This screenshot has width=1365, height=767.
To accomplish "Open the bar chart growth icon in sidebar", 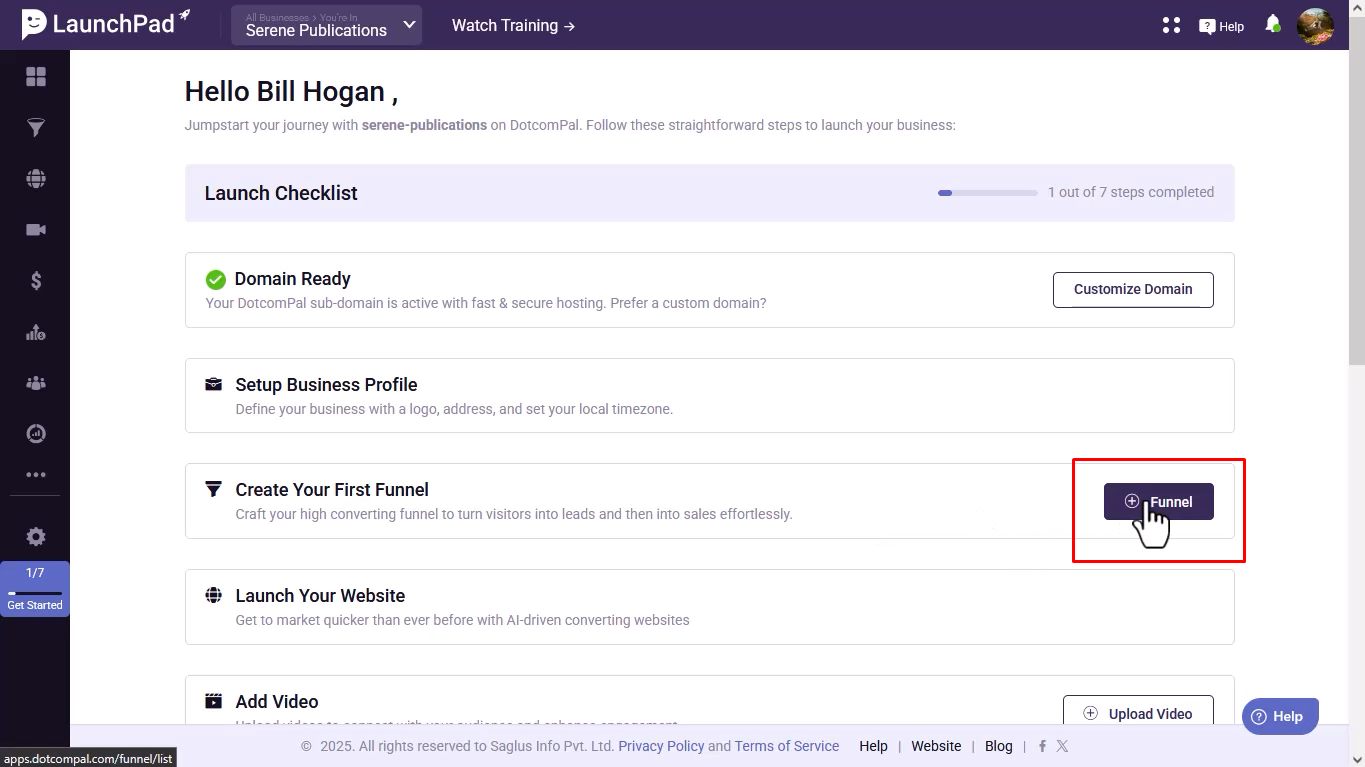I will (x=36, y=333).
